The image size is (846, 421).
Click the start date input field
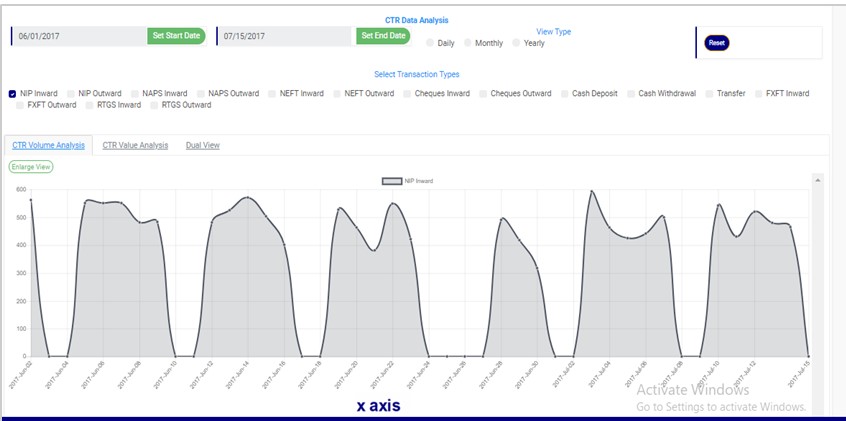pos(80,36)
